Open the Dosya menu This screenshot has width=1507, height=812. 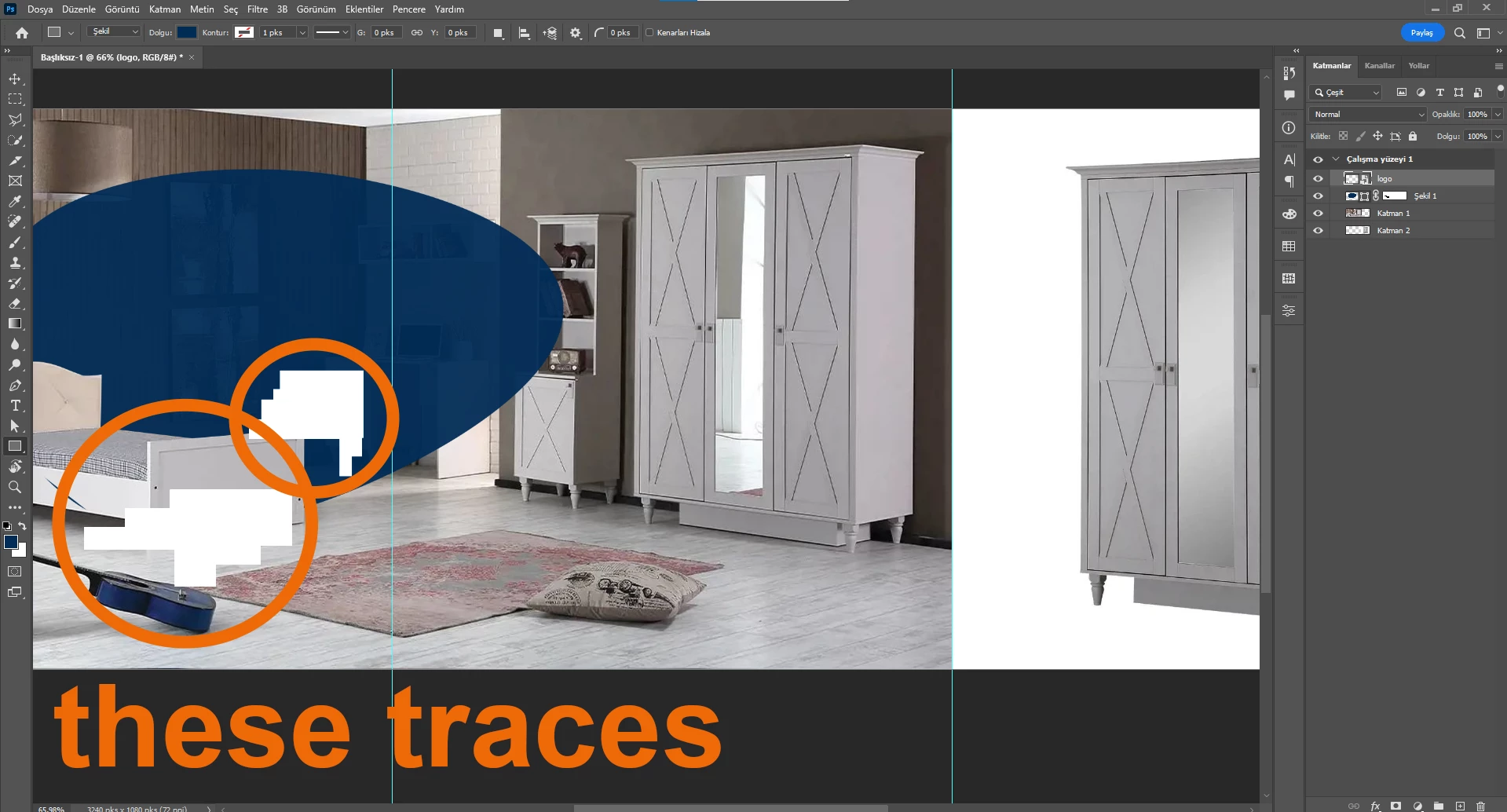click(40, 9)
